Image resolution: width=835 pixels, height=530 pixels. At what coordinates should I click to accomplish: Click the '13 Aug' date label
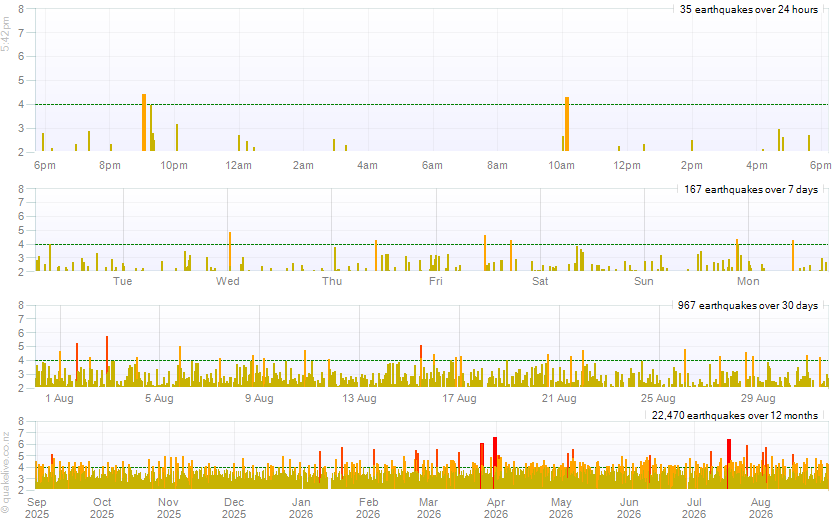pyautogui.click(x=359, y=398)
